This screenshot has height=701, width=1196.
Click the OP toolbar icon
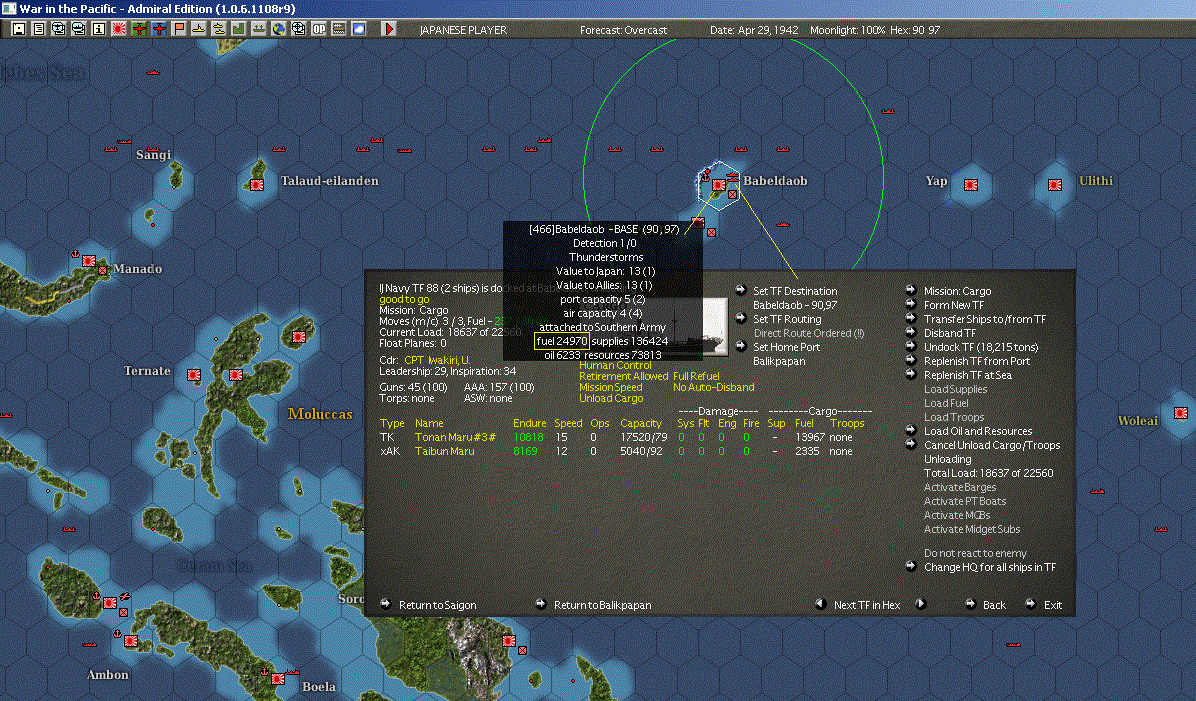[x=318, y=29]
